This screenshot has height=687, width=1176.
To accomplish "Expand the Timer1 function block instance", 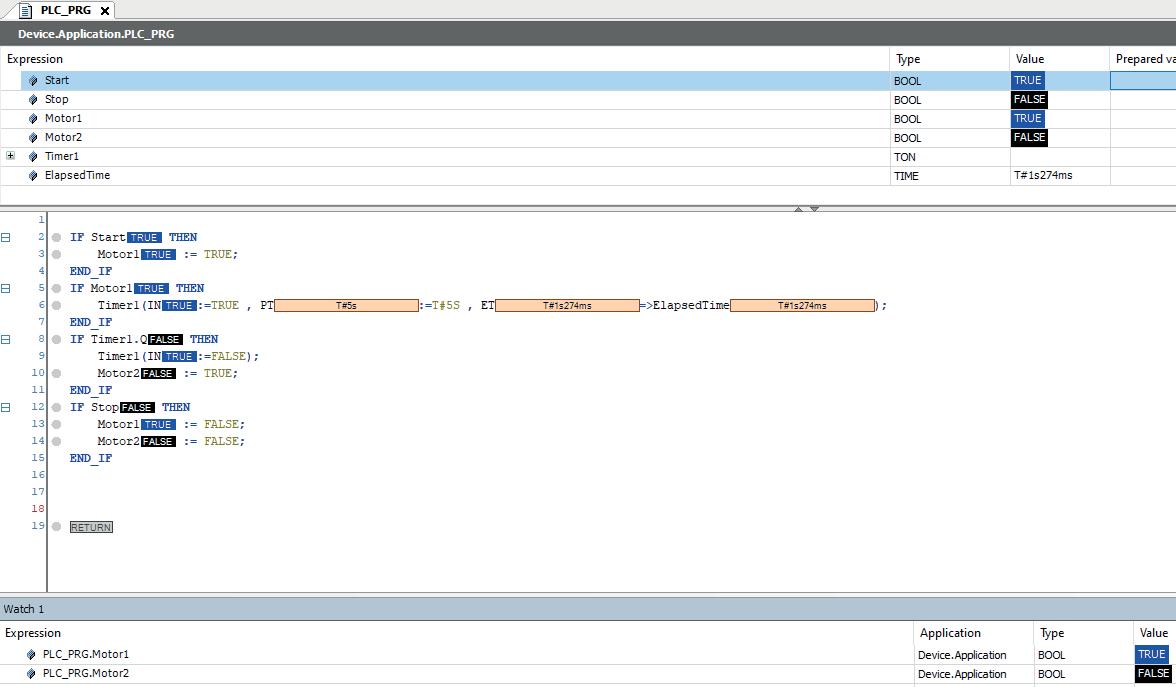I will (10, 155).
